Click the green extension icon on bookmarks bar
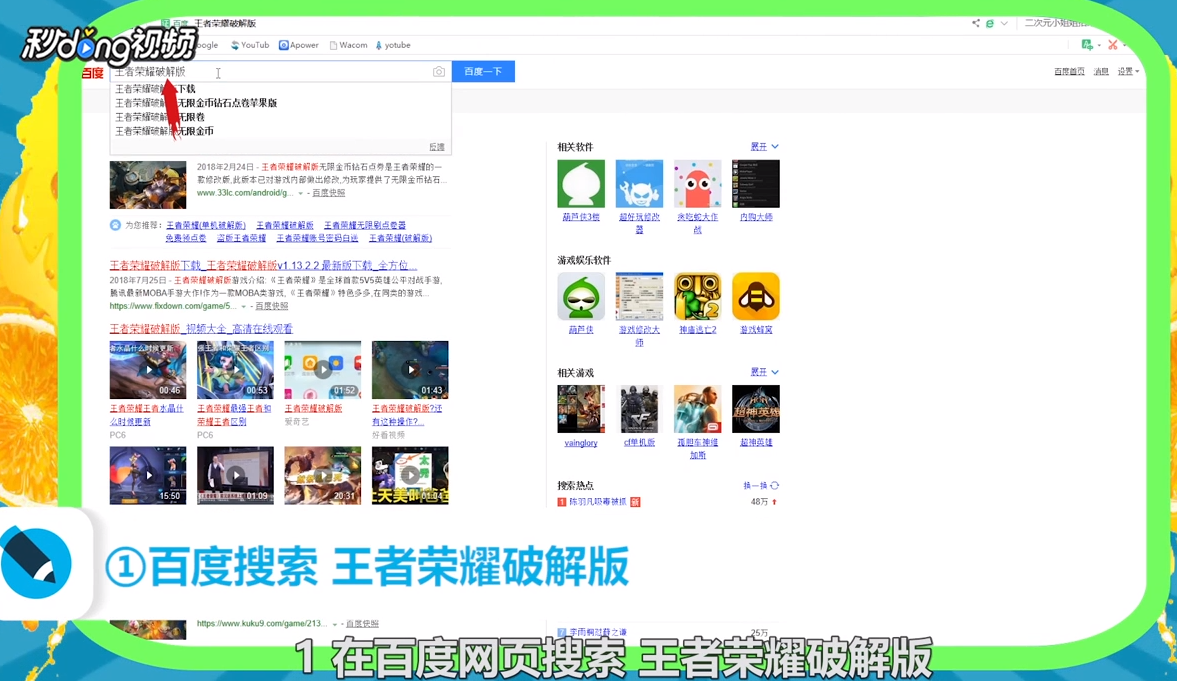1177x681 pixels. 1087,45
